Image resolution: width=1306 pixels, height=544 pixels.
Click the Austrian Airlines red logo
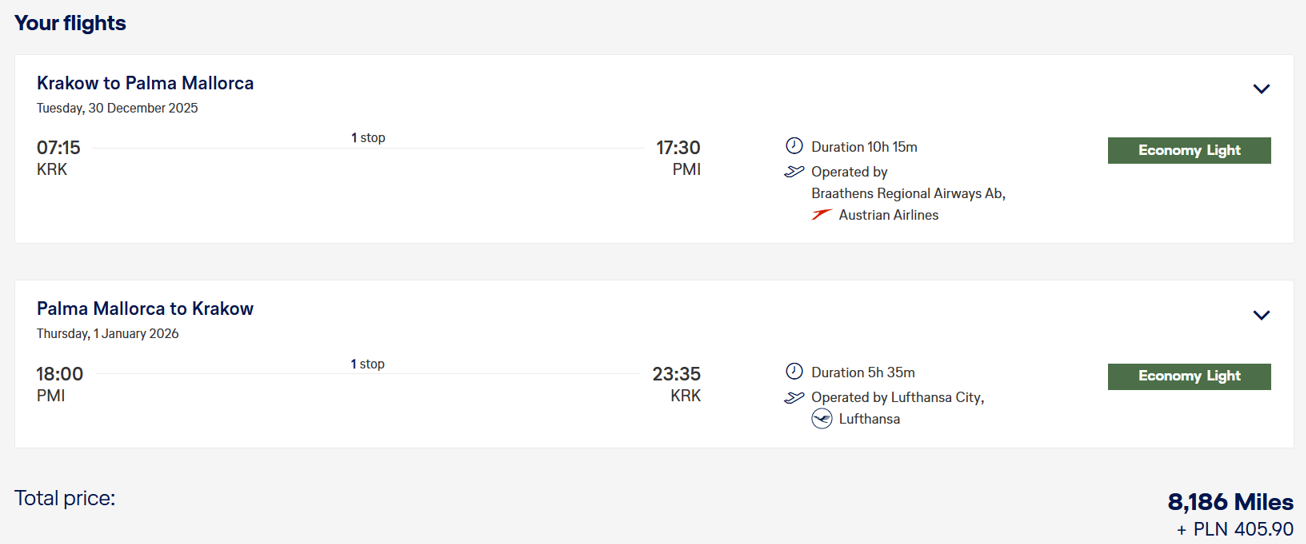(821, 214)
